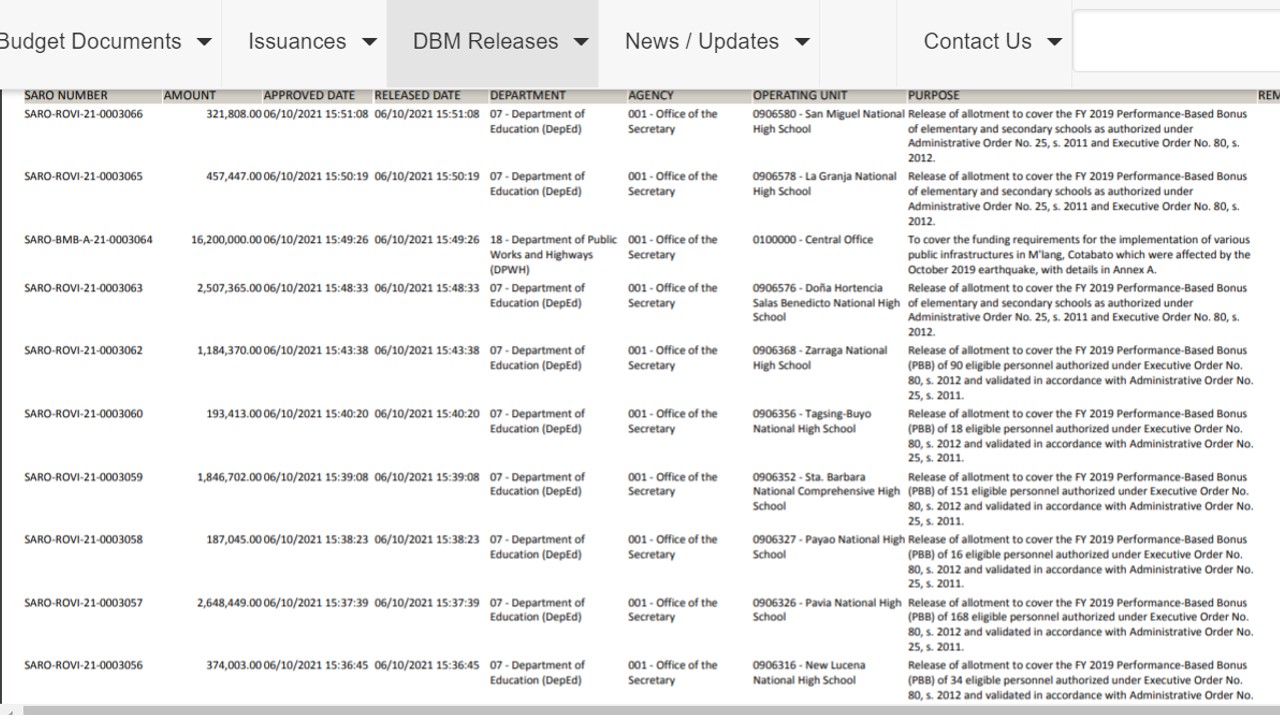1280x720 pixels.
Task: Click Department of Public Works and Highways cell
Action: coord(553,255)
